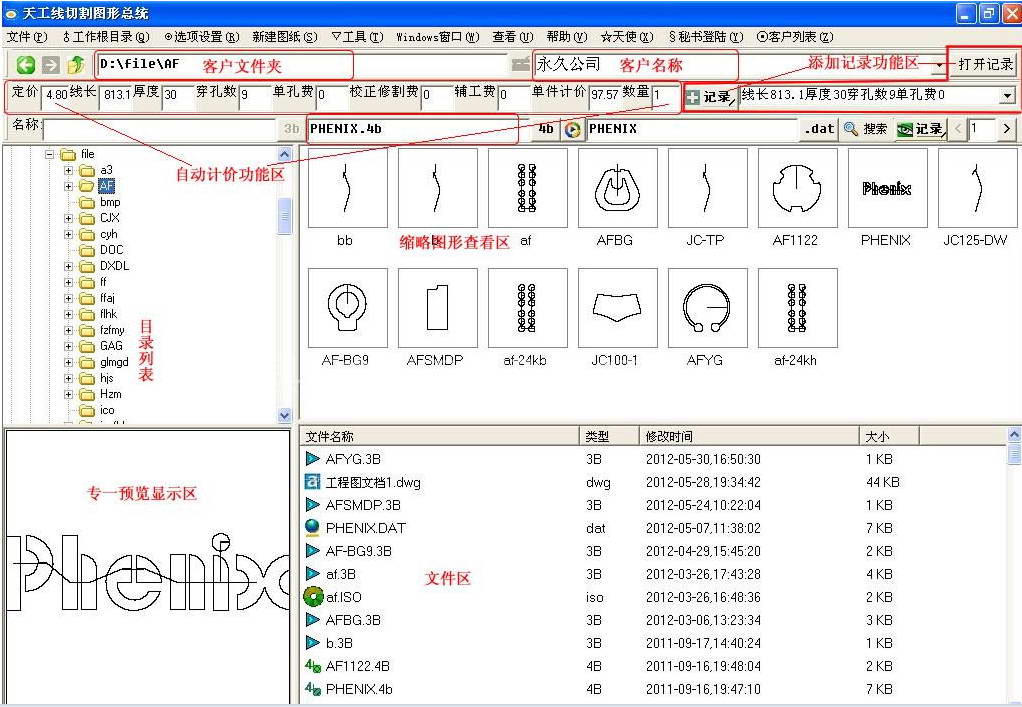This screenshot has width=1022, height=707.
Task: Click the folder tree scroll-down arrow
Action: click(x=285, y=414)
